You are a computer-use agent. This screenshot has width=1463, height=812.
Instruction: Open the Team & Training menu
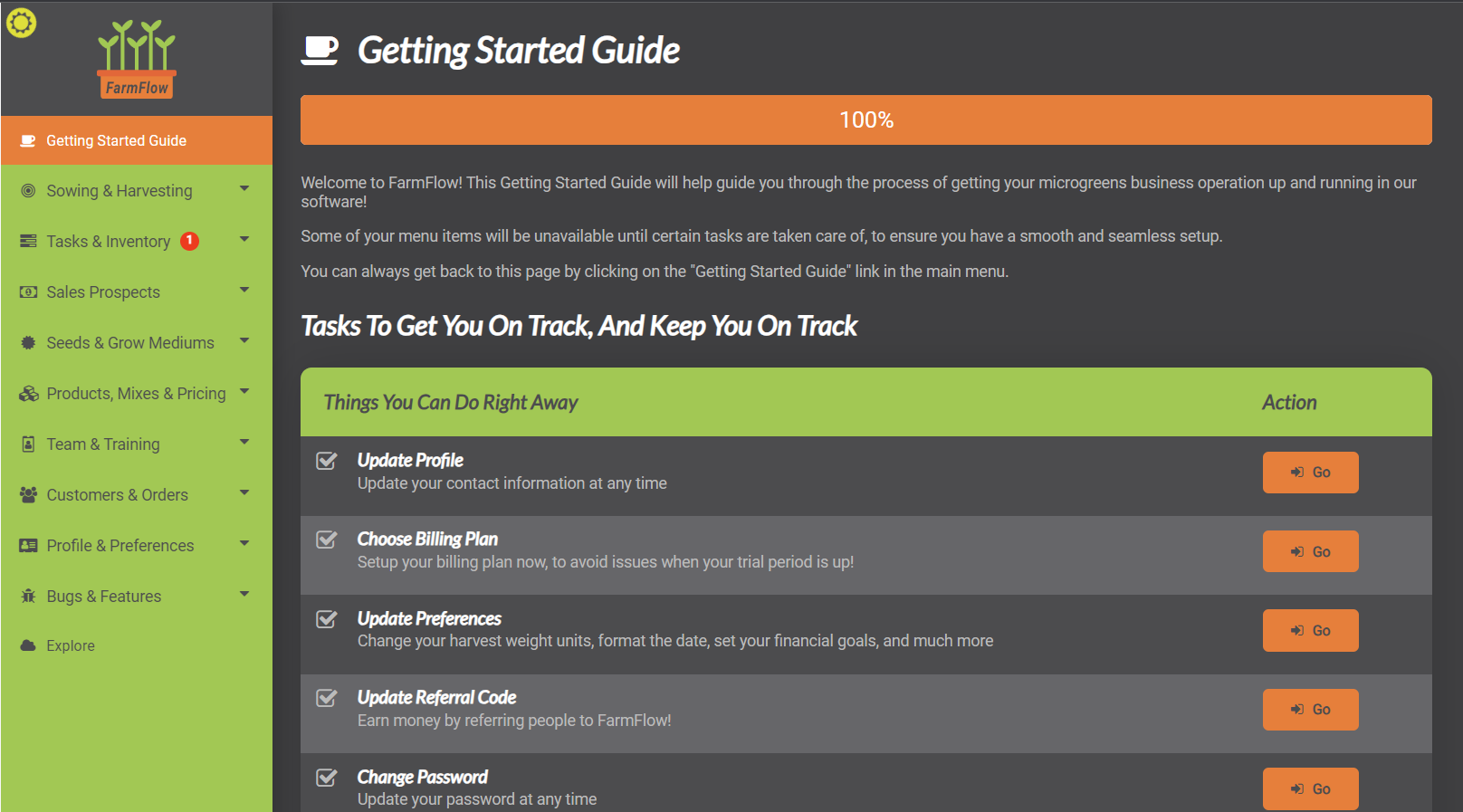103,444
